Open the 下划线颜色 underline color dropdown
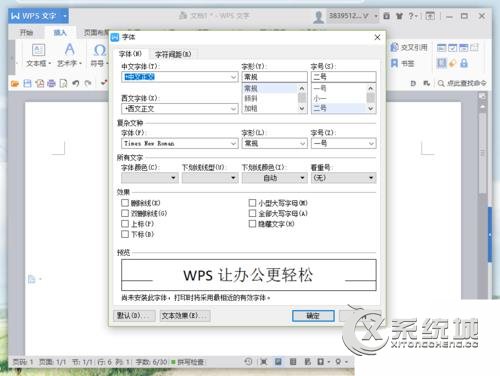This screenshot has height=376, width=500. pos(274,178)
